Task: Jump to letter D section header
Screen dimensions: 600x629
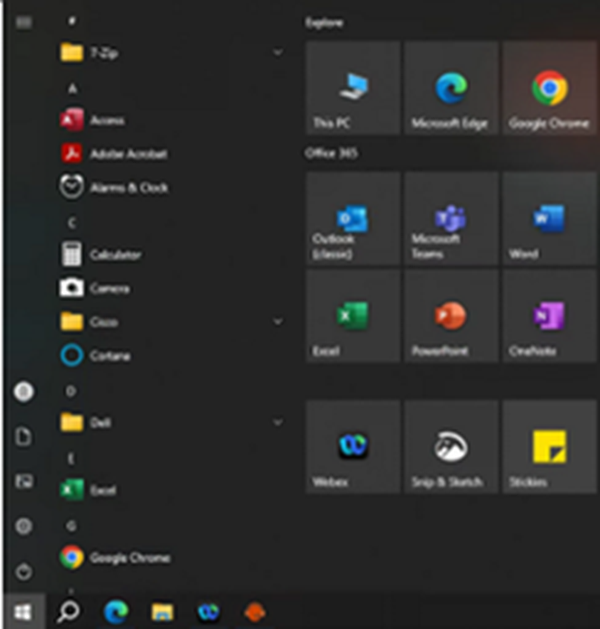Action: pyautogui.click(x=71, y=391)
